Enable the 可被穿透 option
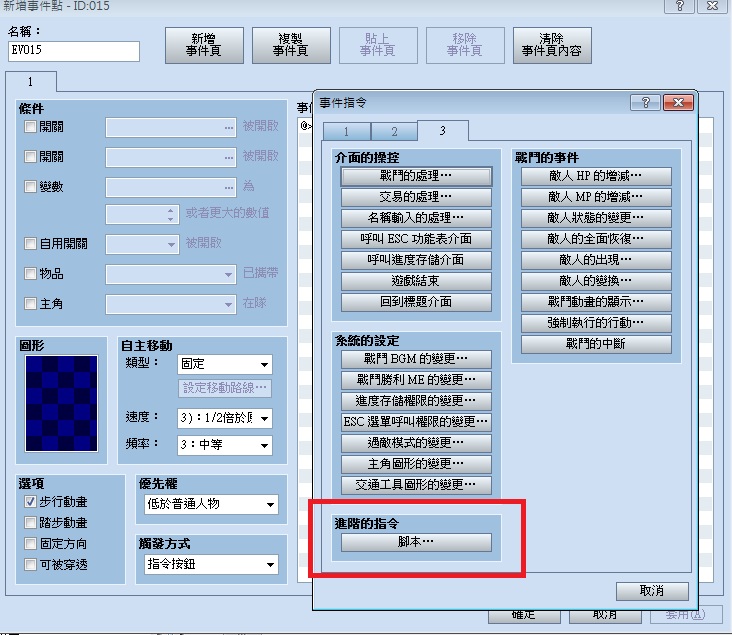This screenshot has width=732, height=635. tap(30, 564)
